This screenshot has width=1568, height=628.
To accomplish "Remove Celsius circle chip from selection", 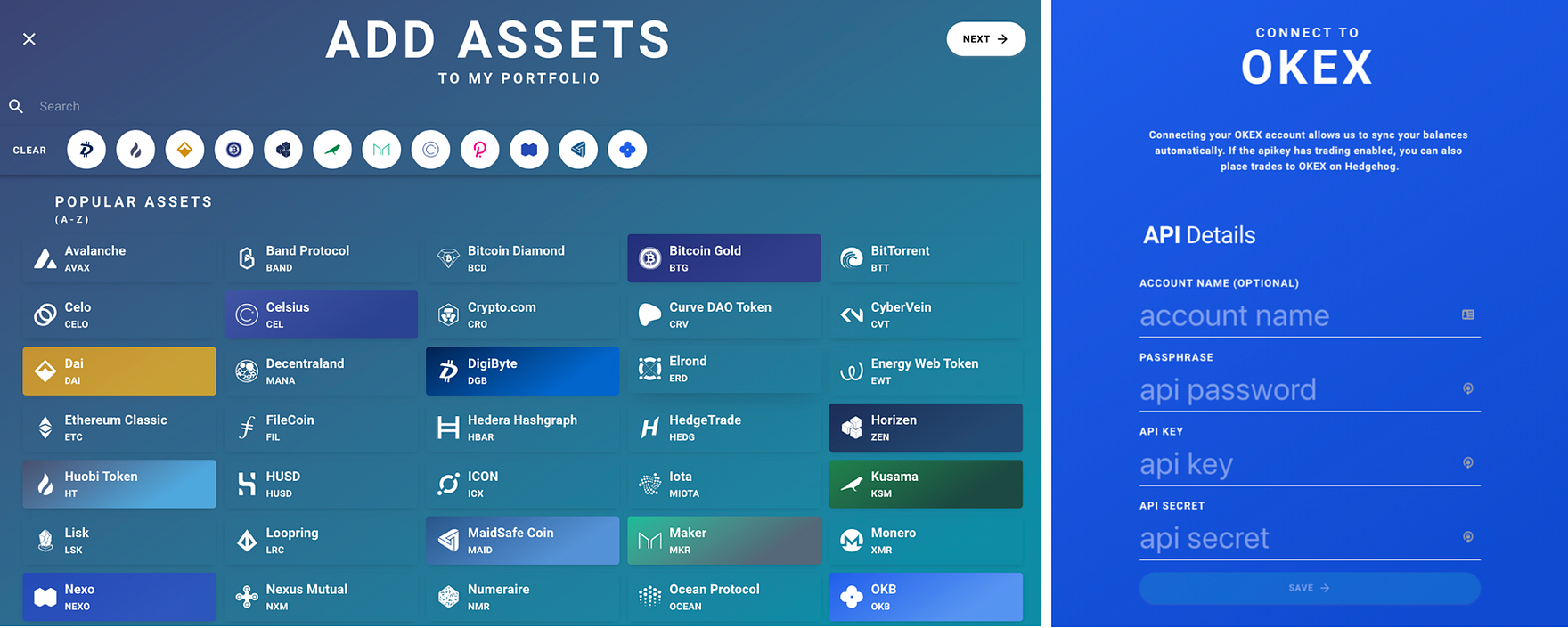I will (x=430, y=150).
